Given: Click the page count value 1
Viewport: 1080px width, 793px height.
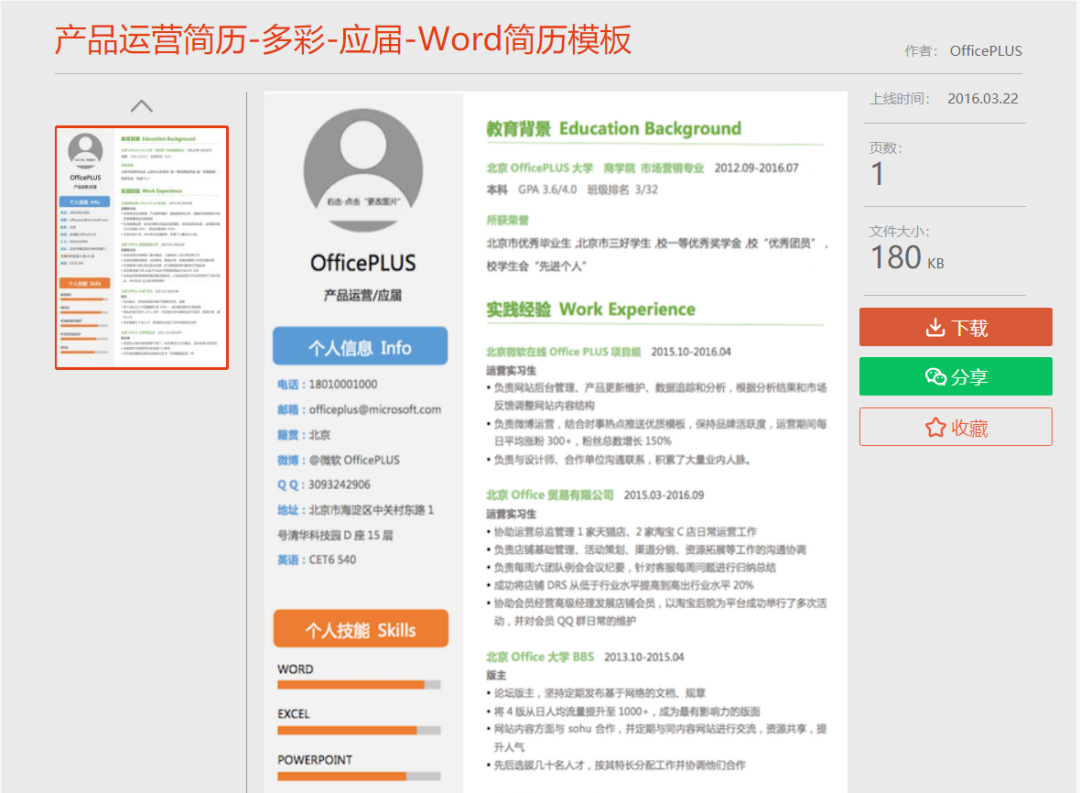Looking at the screenshot, I should click(877, 174).
